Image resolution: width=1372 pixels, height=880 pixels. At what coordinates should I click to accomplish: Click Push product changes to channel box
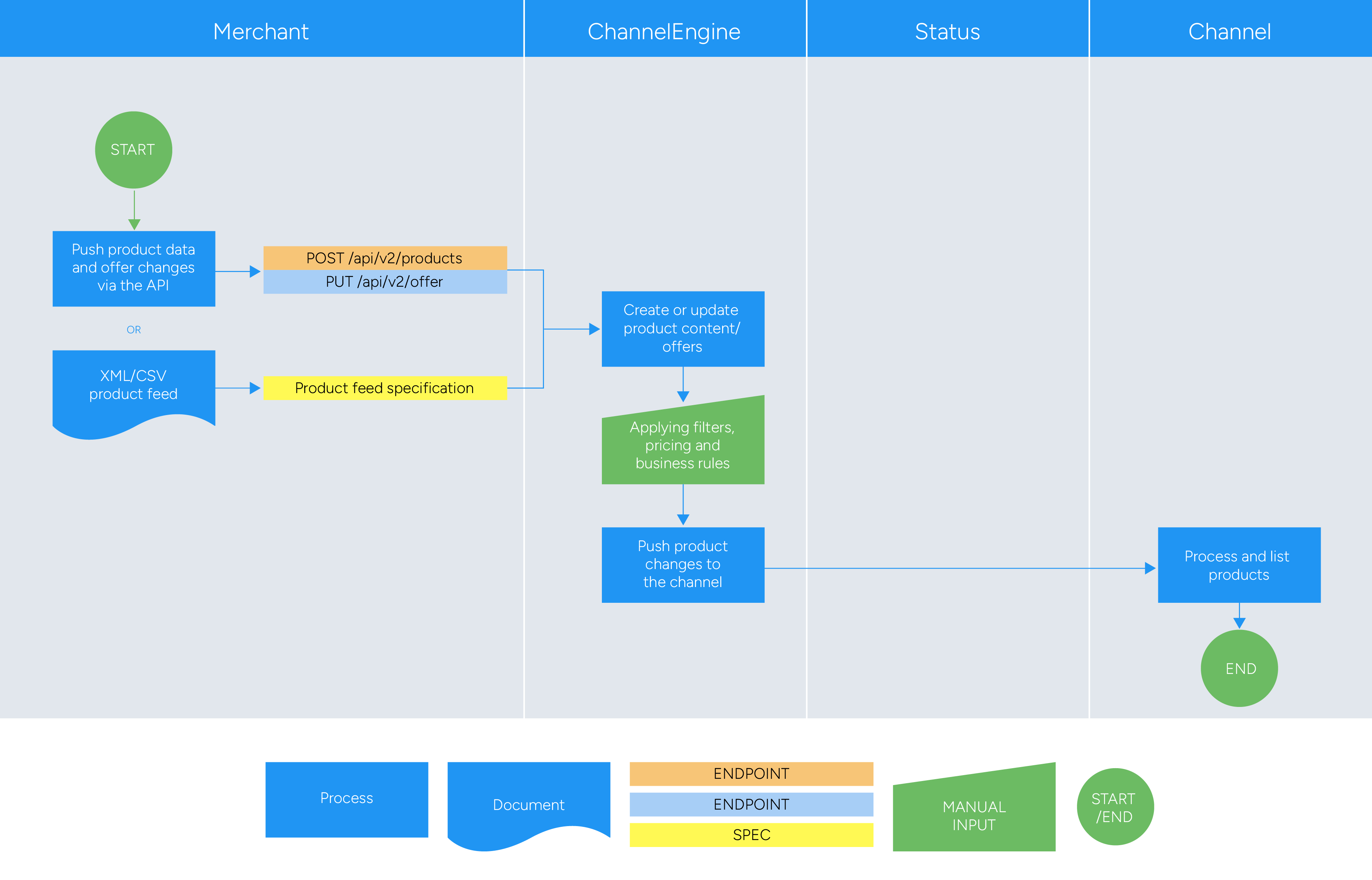[x=683, y=564]
